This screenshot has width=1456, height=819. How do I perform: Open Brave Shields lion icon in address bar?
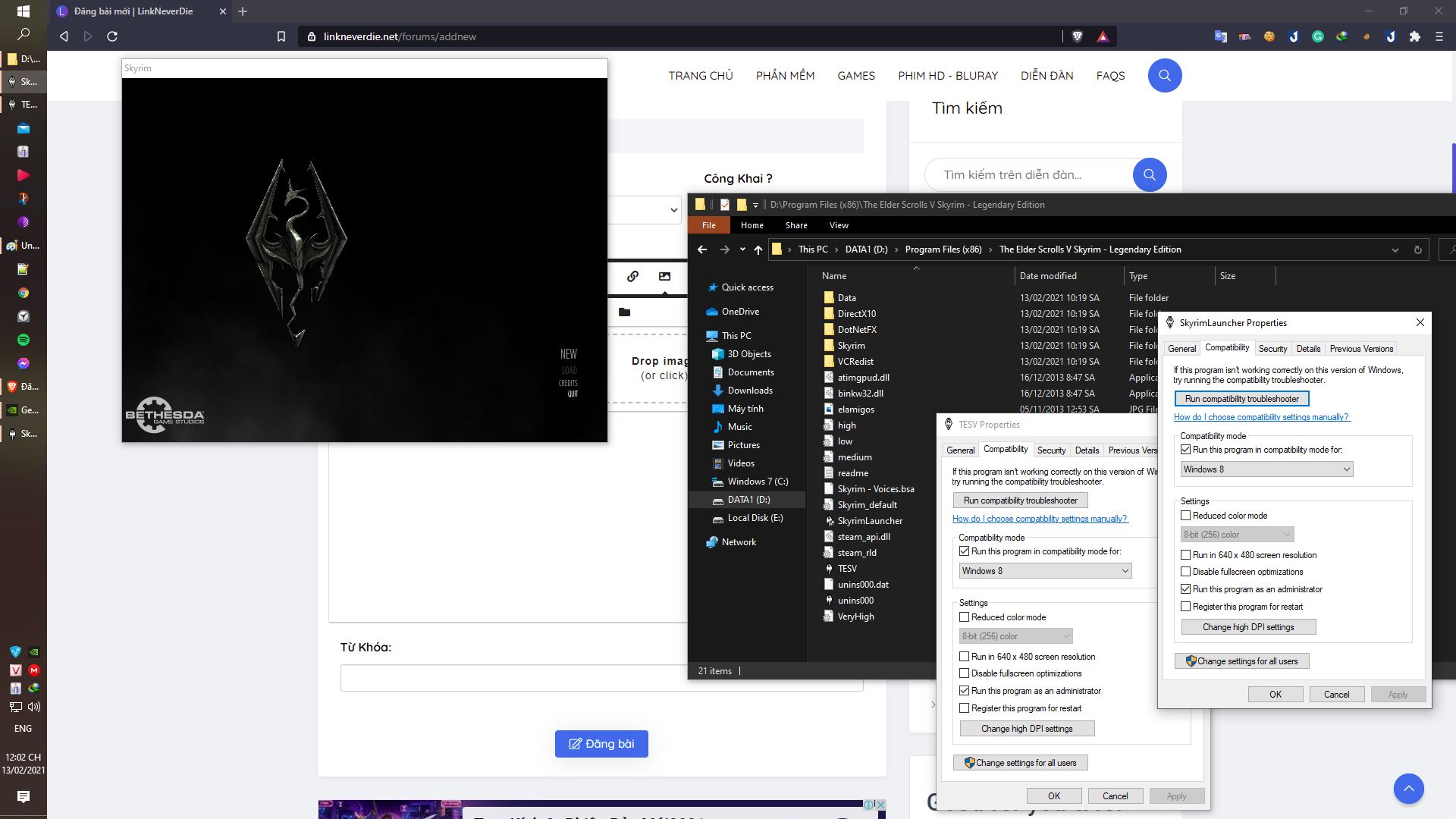(x=1078, y=36)
